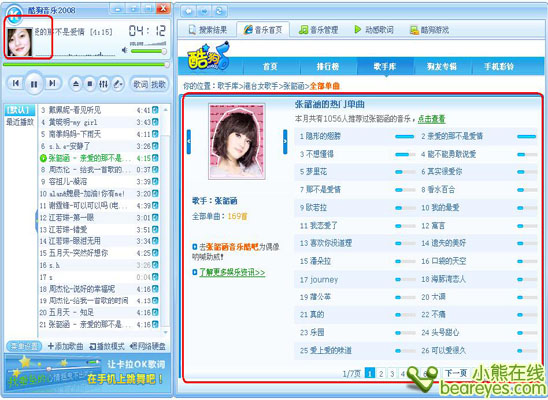Image resolution: width=548 pixels, height=400 pixels.
Task: Click icon beside 黄晓明-my girl row
Action: point(155,122)
